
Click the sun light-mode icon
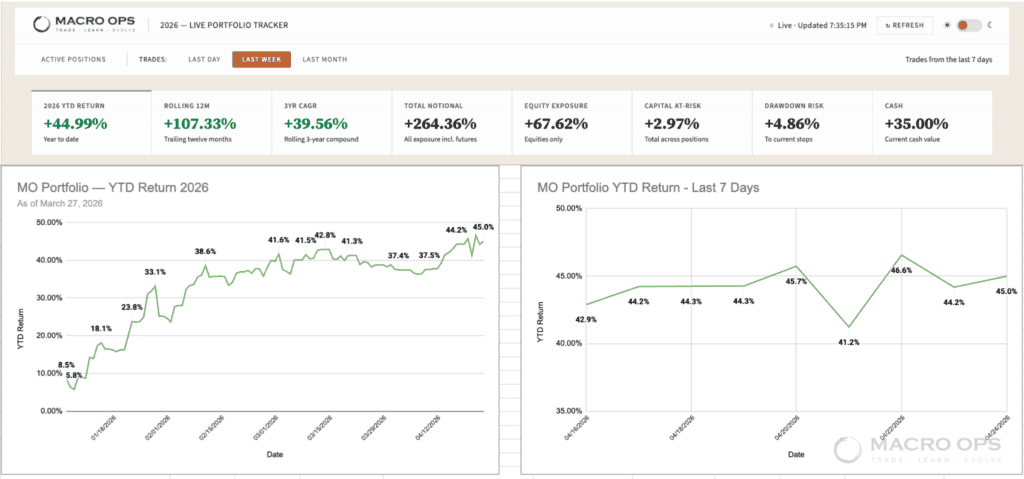coord(945,25)
